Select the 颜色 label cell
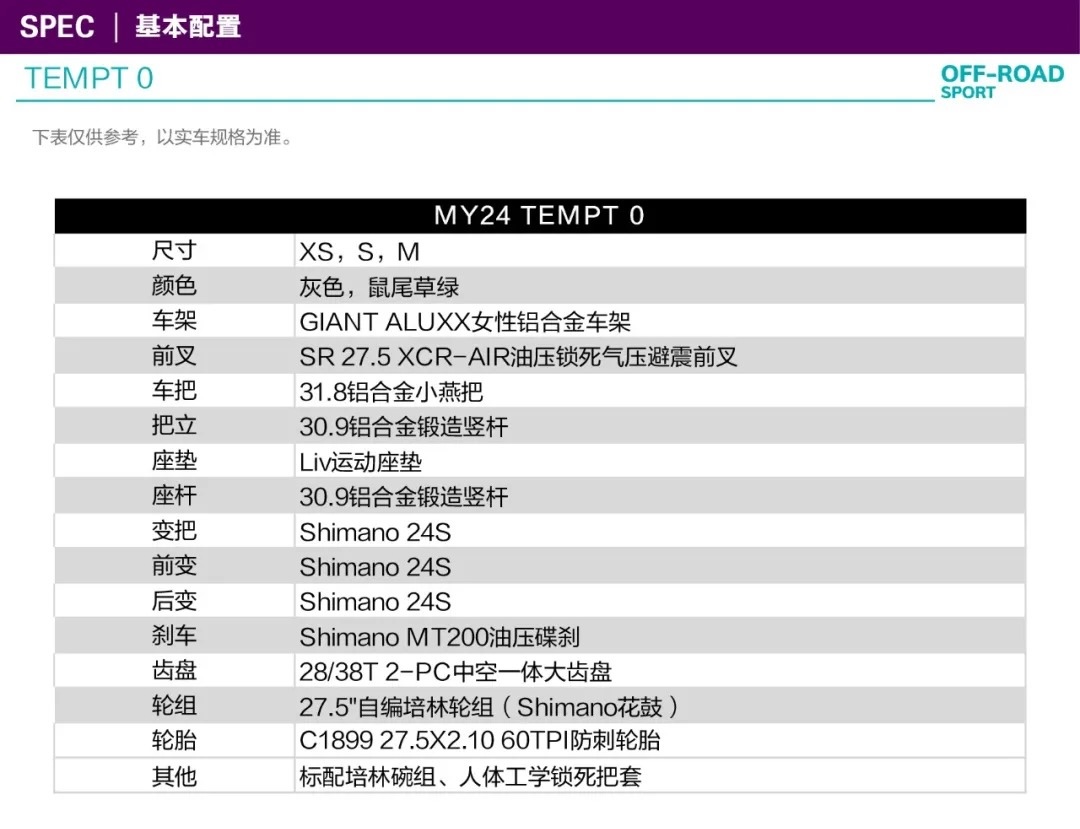 [x=174, y=286]
